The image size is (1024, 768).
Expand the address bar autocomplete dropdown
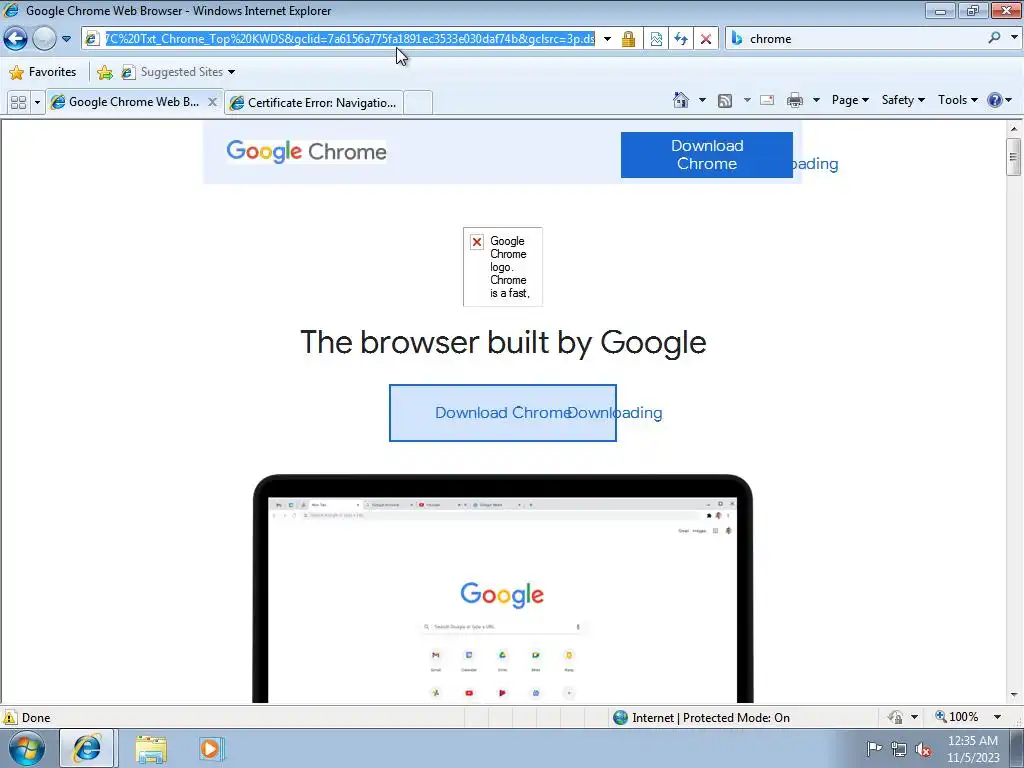pos(607,39)
